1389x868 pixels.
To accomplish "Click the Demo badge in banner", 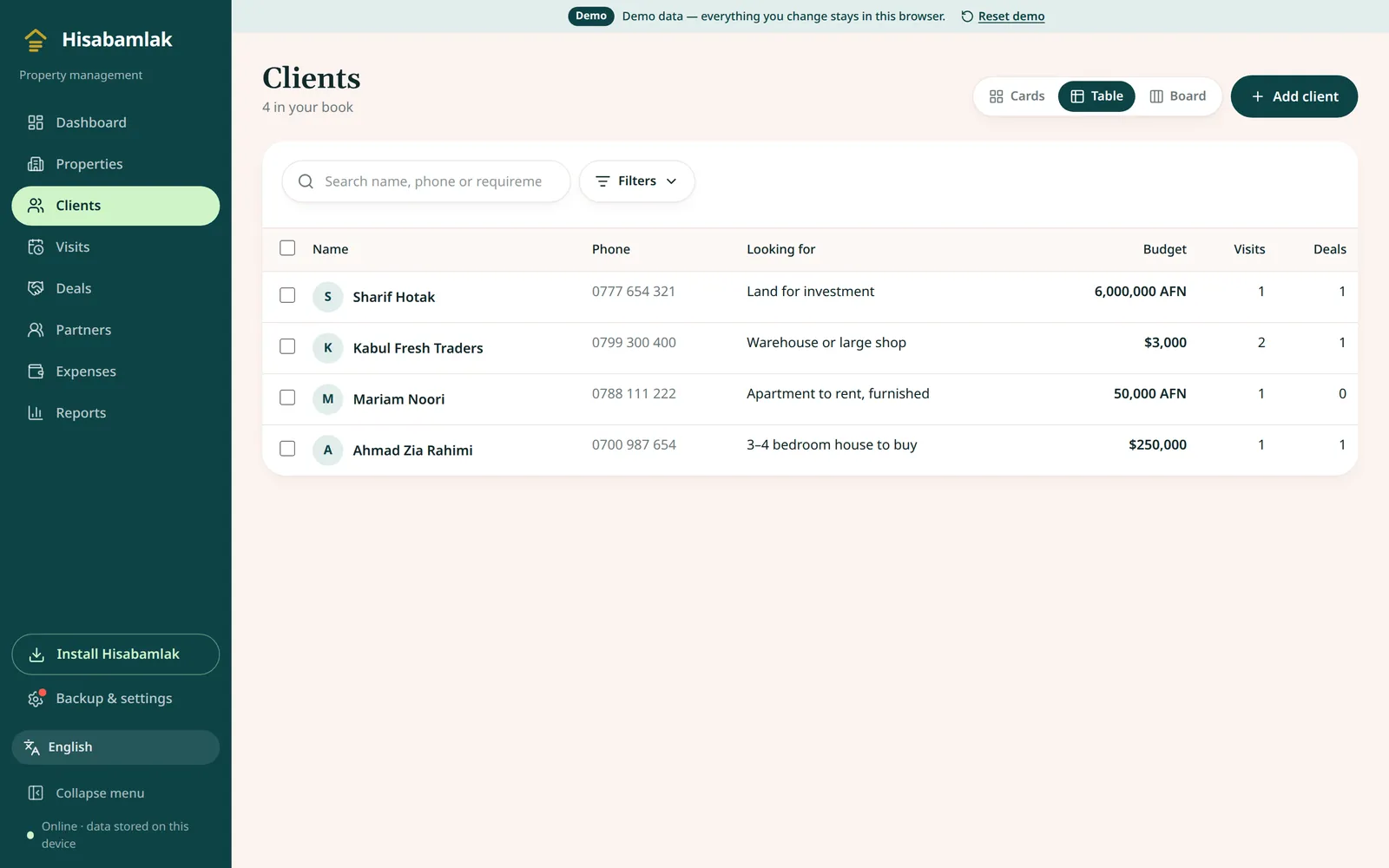I will pos(591,16).
